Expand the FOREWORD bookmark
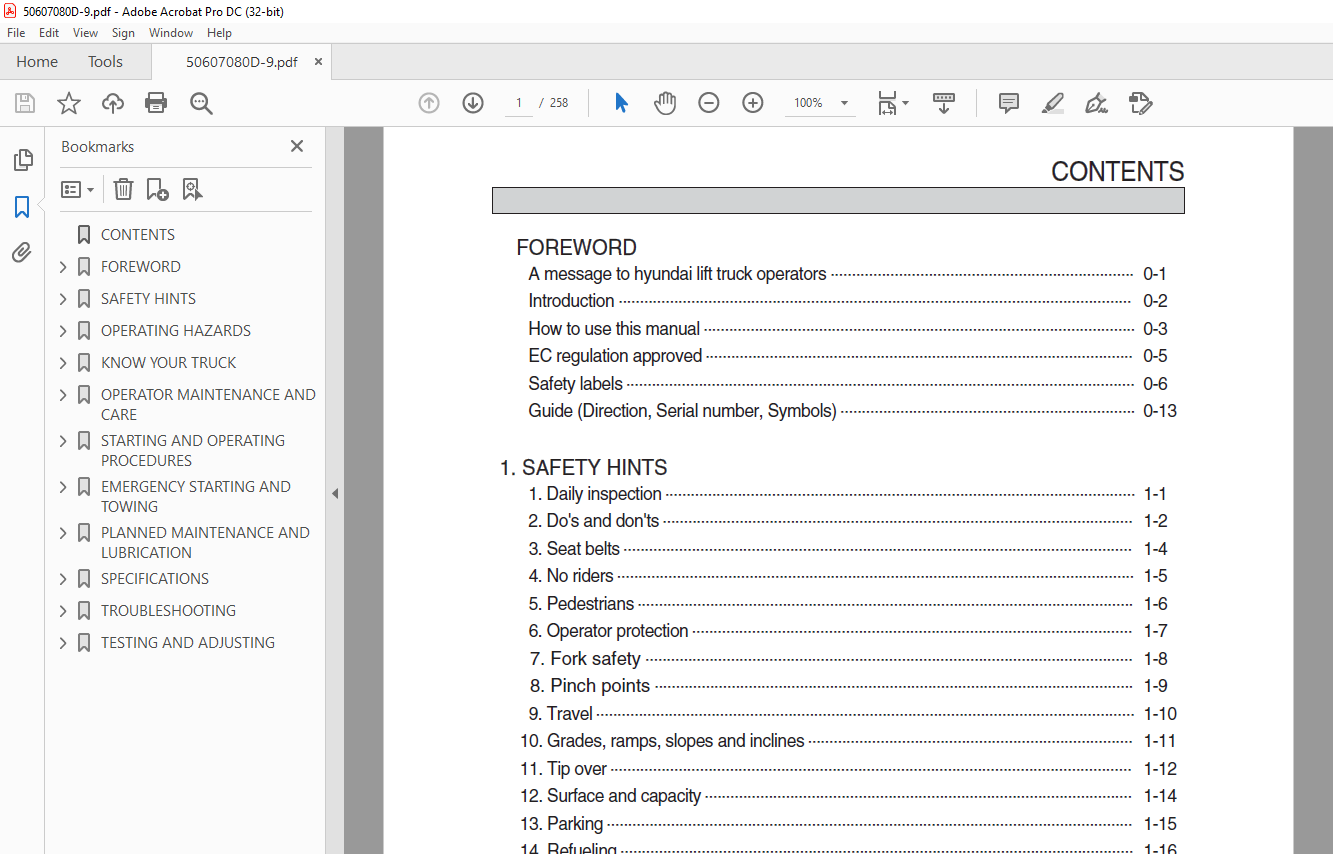Viewport: 1333px width, 854px height. 63,267
